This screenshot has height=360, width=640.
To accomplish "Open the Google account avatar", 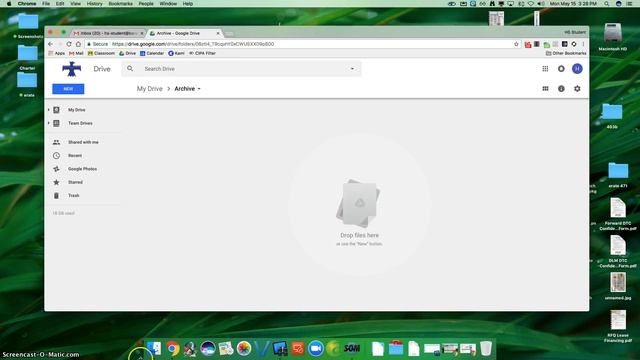I will tap(577, 69).
